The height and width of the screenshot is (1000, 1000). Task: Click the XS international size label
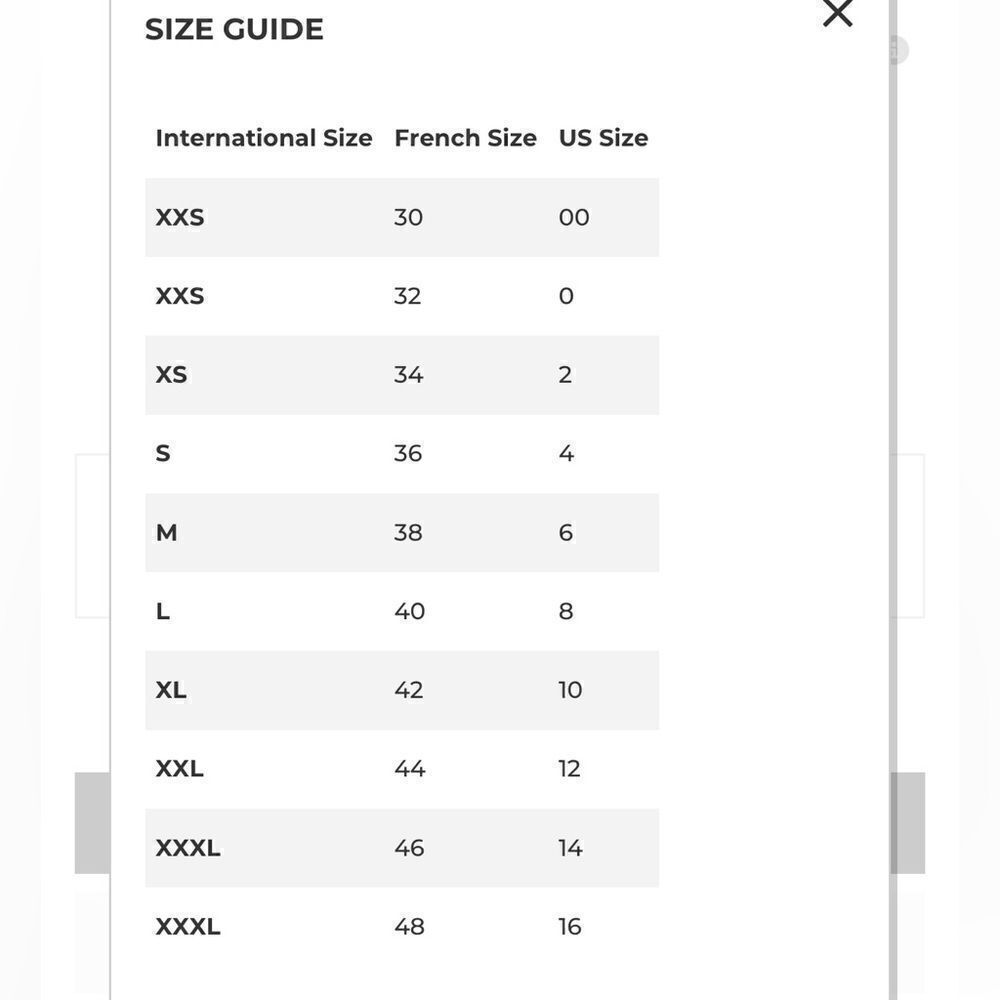(171, 375)
